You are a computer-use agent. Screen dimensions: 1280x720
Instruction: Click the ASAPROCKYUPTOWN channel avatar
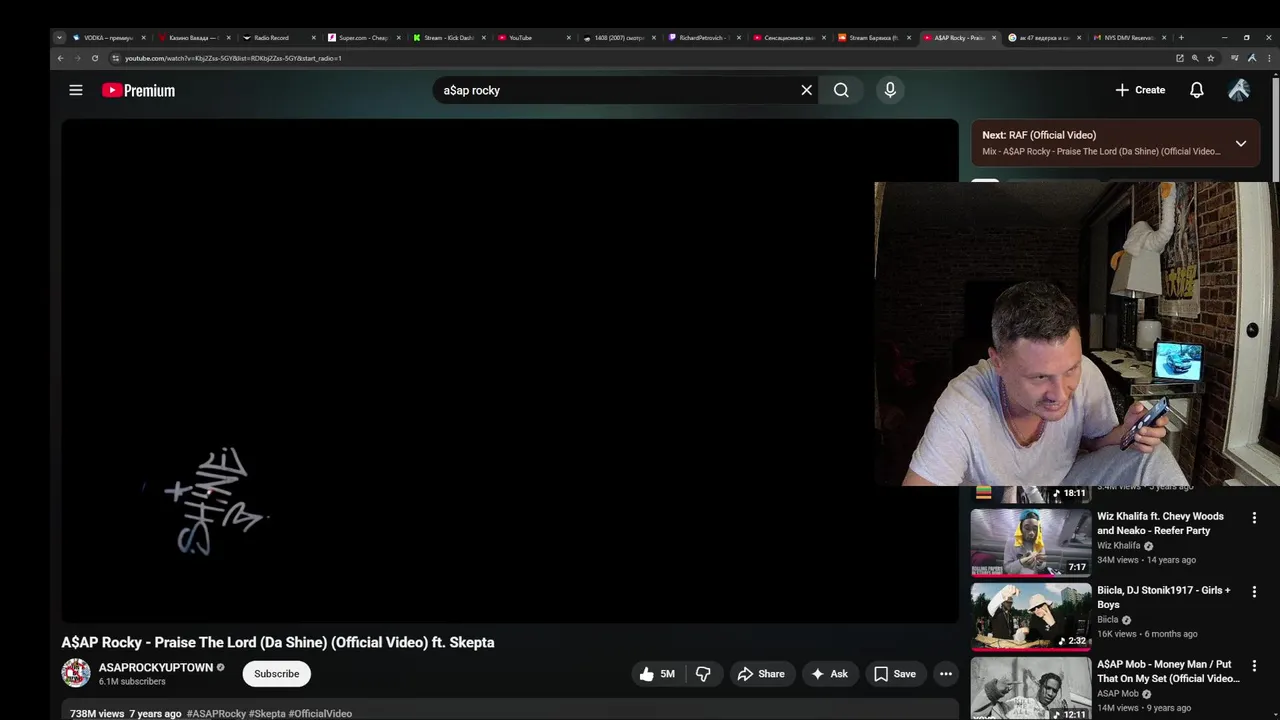coord(76,673)
